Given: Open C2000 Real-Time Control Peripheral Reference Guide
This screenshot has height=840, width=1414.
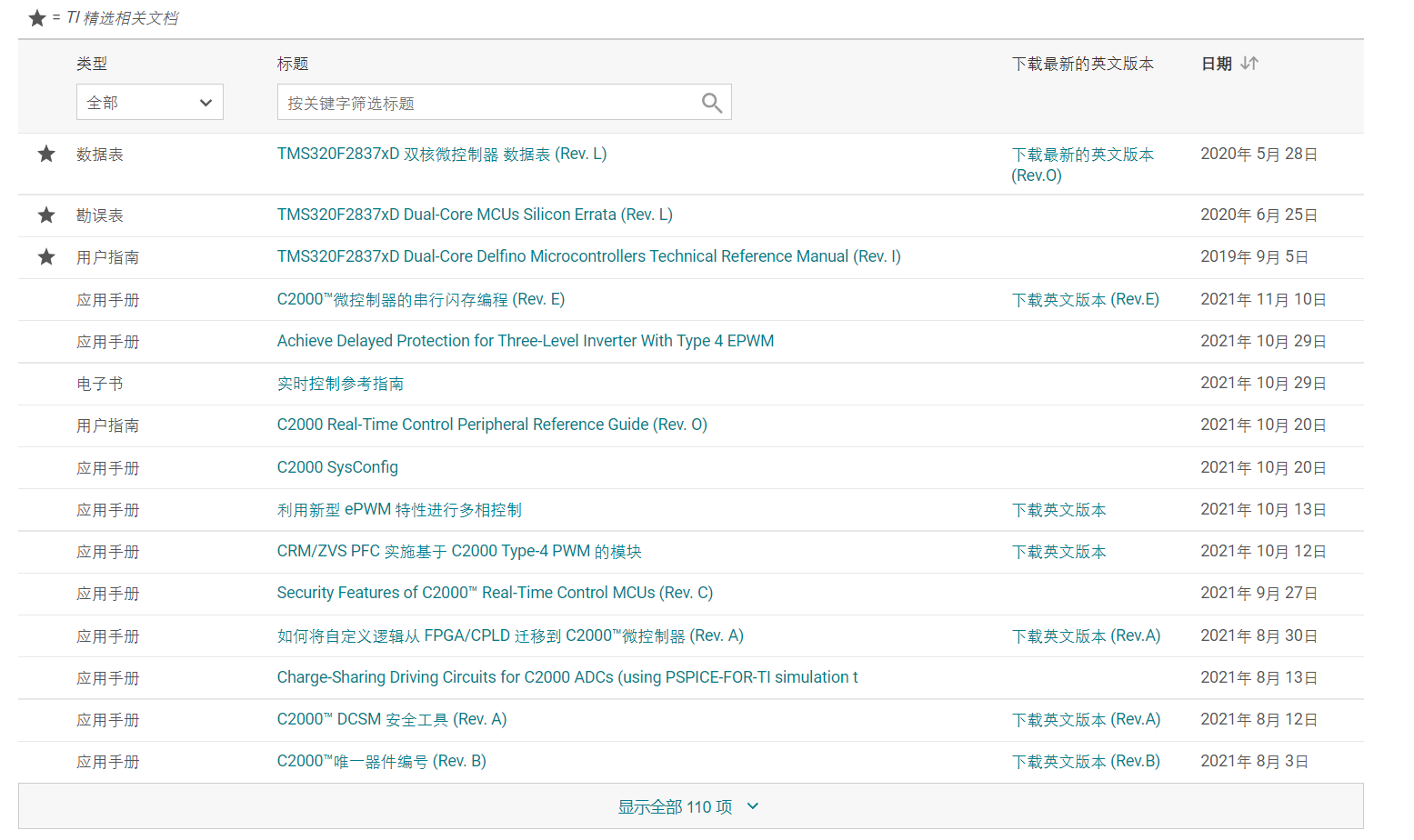Looking at the screenshot, I should (x=492, y=425).
